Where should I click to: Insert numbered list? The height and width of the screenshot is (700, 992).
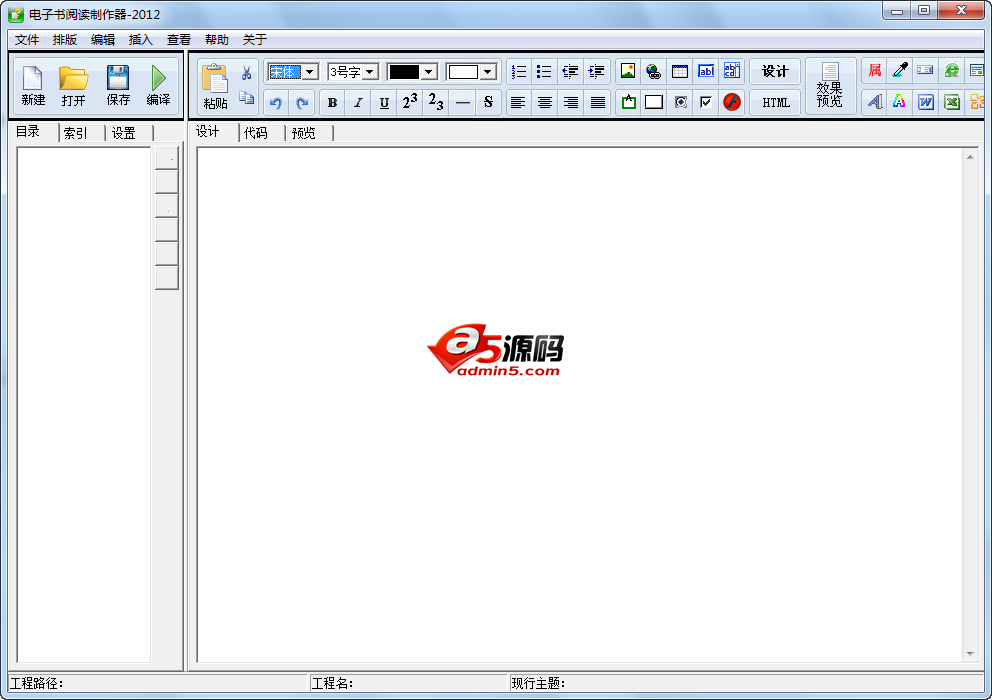click(519, 72)
